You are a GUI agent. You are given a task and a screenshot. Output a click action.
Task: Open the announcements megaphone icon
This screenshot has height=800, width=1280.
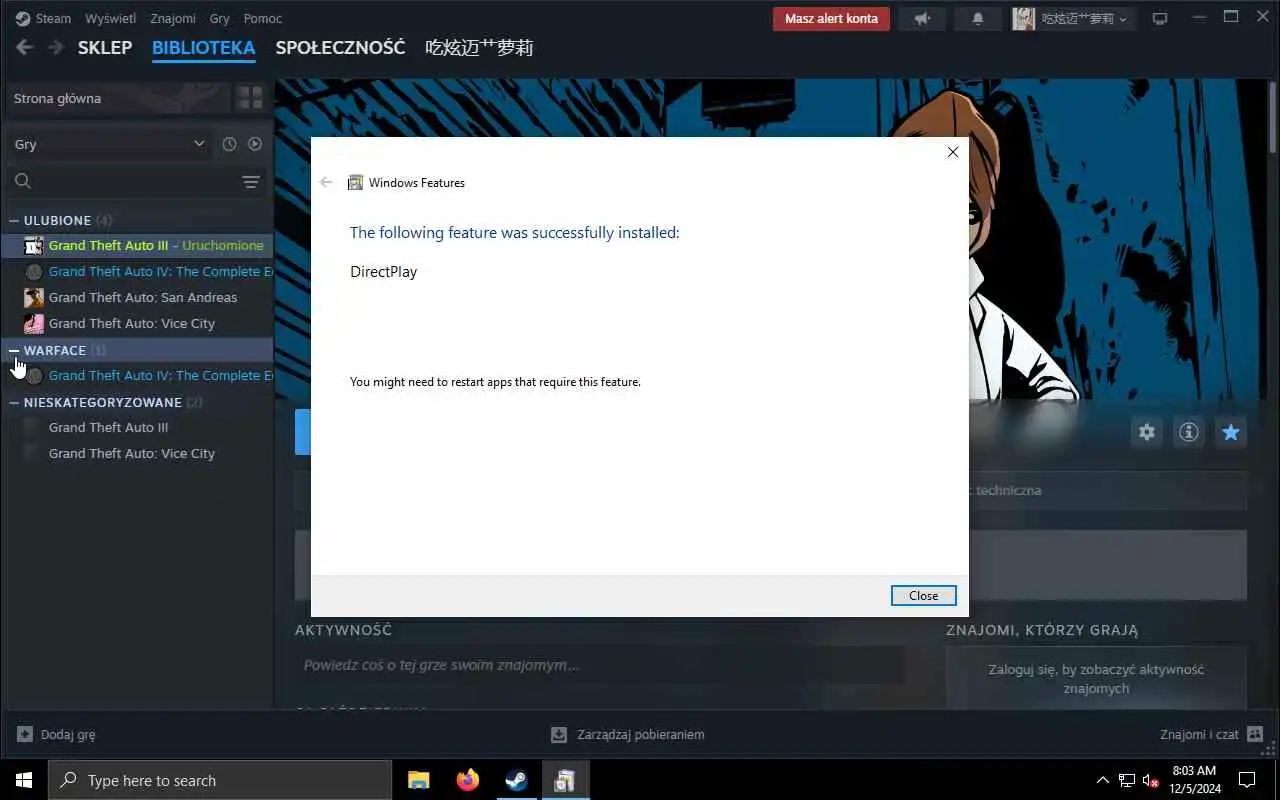pyautogui.click(x=922, y=18)
